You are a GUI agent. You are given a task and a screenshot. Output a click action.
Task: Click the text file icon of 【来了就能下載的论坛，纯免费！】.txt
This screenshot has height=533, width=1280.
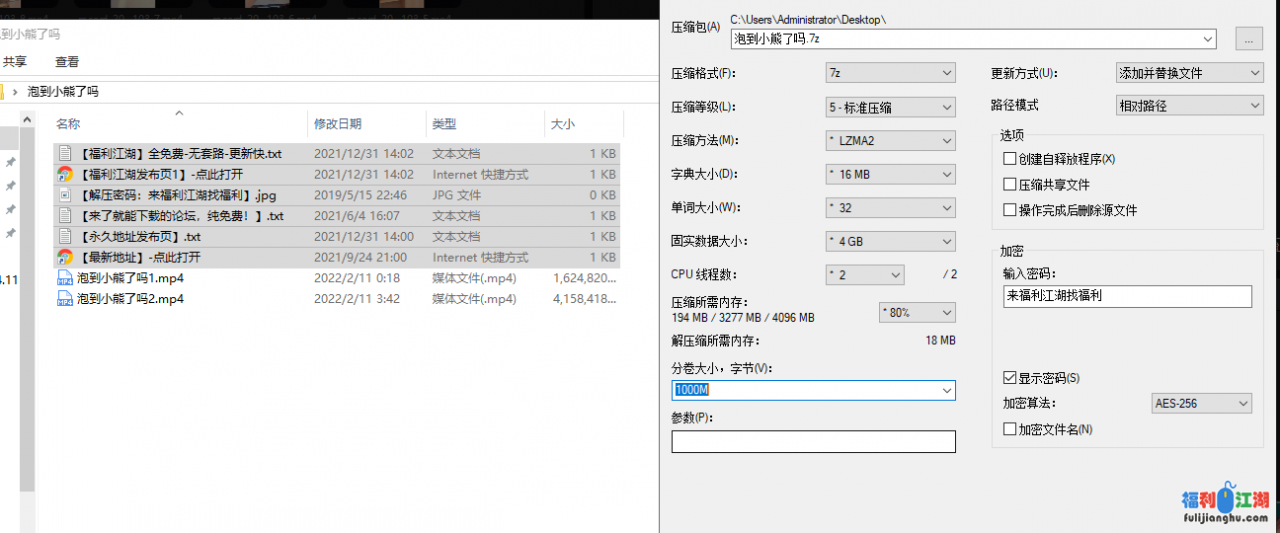pos(65,216)
